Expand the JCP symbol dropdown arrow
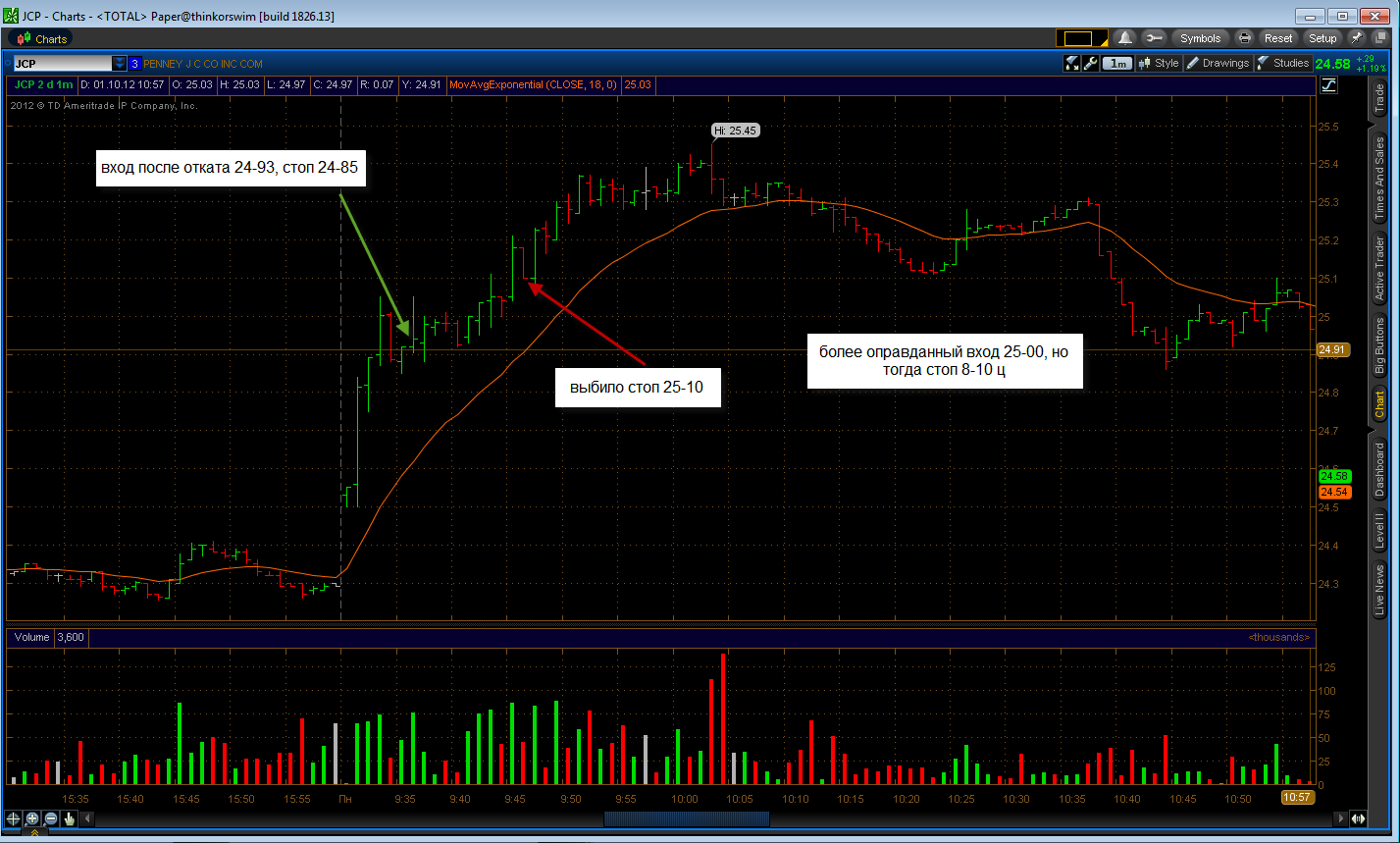The image size is (1400, 843). [x=119, y=63]
